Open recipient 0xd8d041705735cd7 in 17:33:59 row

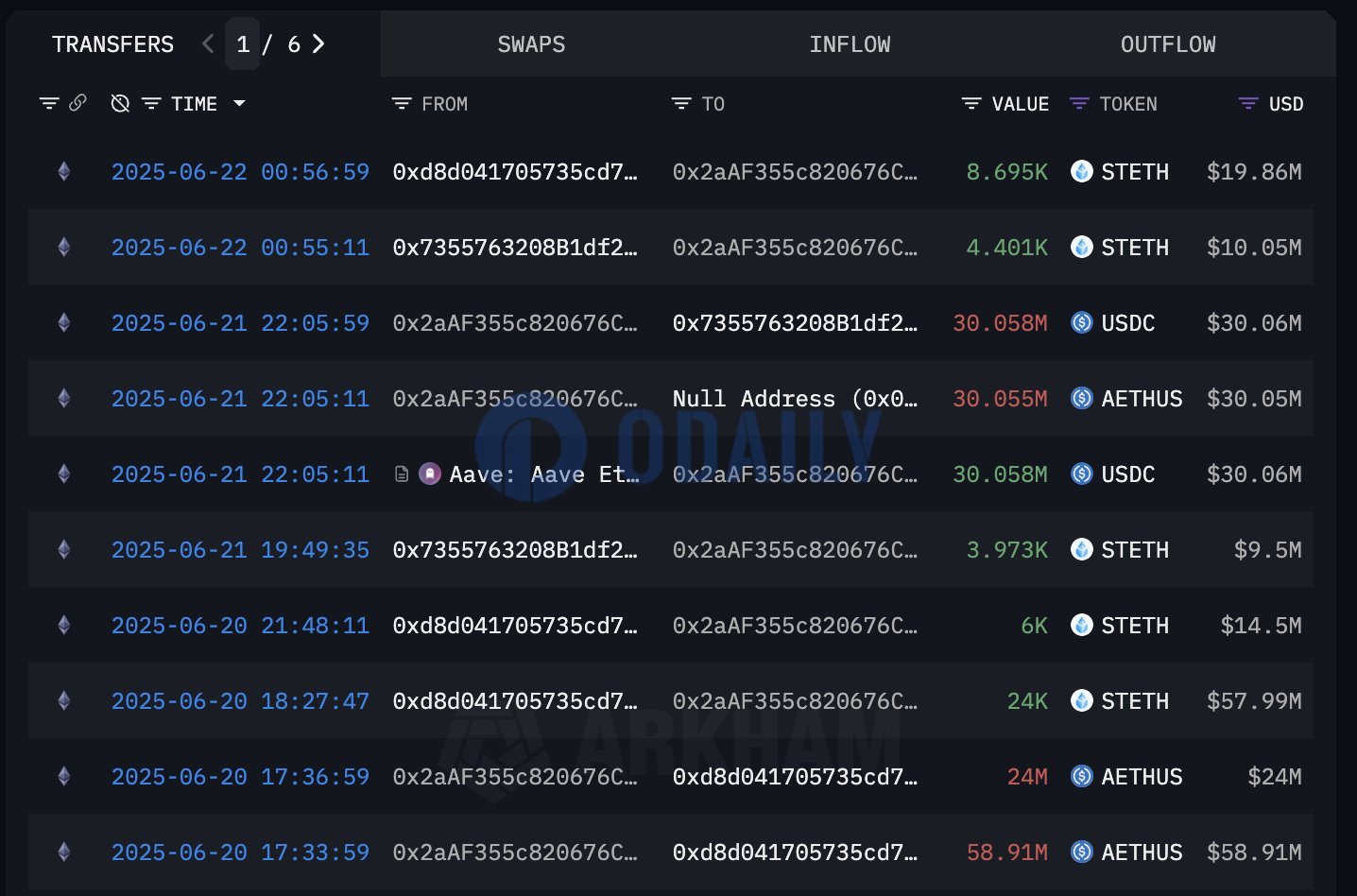[795, 853]
